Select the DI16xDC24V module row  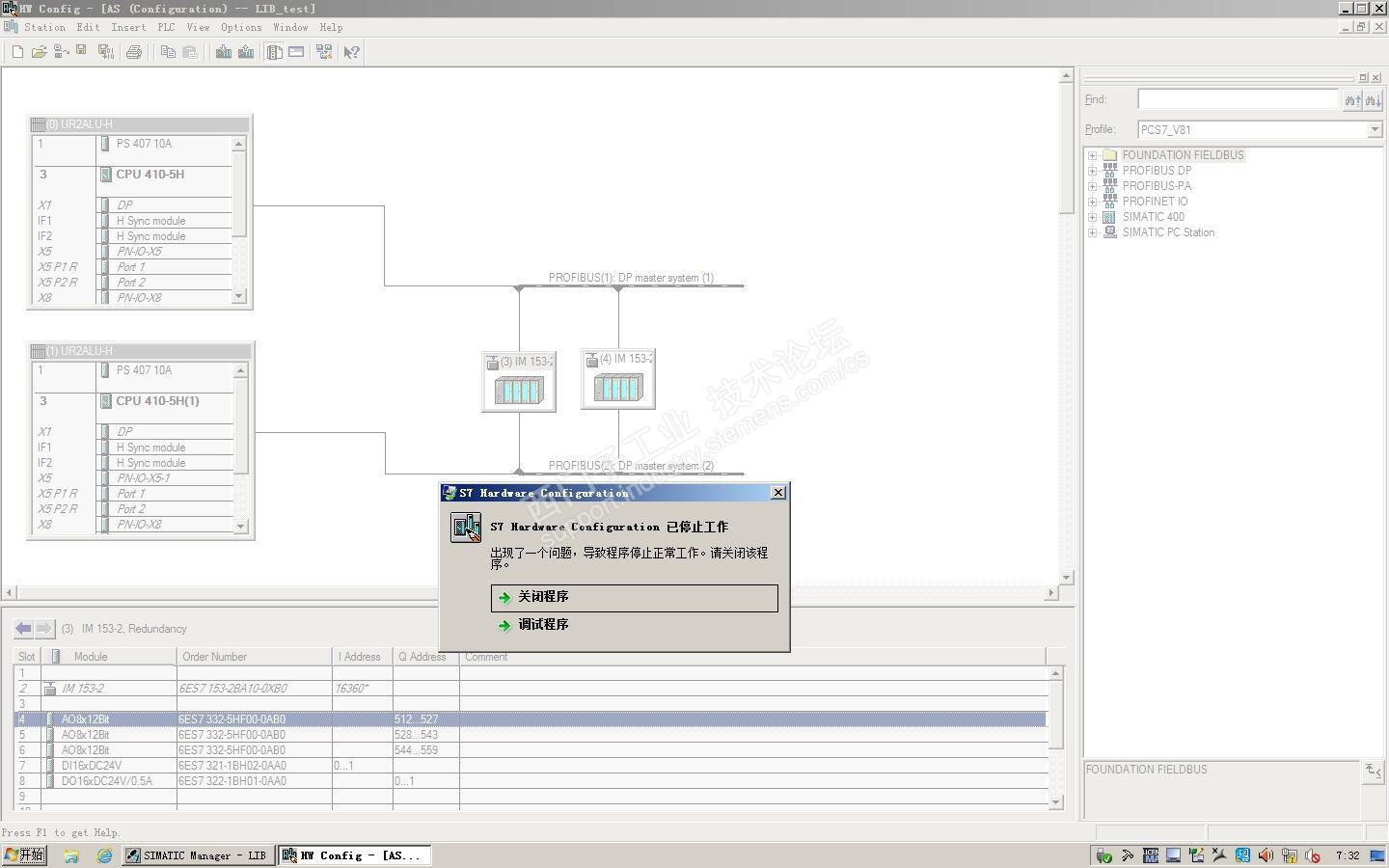coord(531,766)
